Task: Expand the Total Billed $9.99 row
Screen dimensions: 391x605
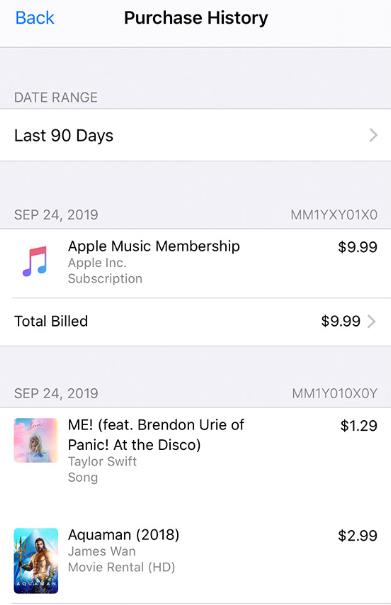Action: [195, 321]
